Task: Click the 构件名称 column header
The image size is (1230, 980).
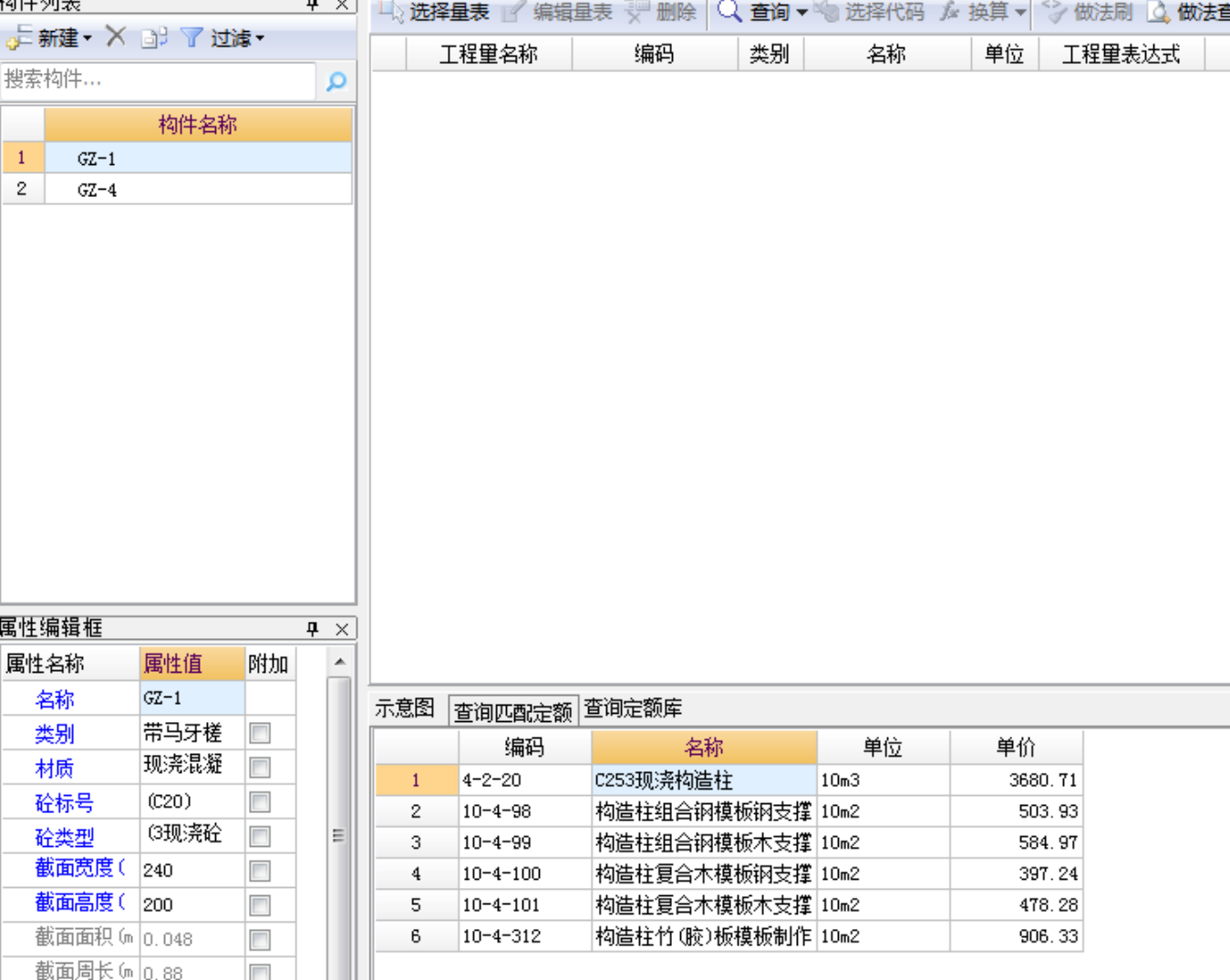Action: pos(198,125)
